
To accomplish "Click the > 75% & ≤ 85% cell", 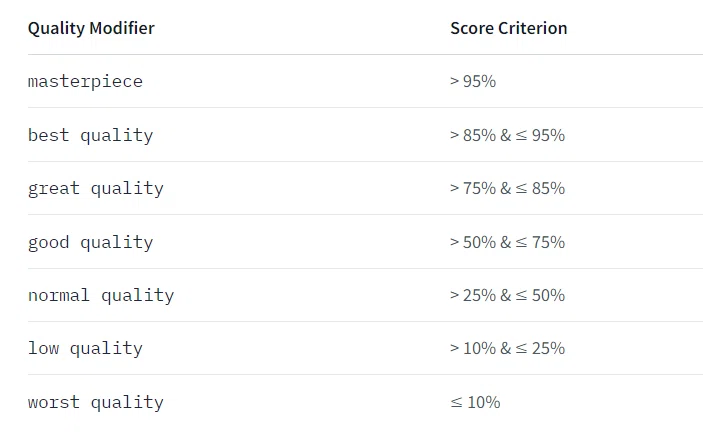I will pyautogui.click(x=508, y=188).
